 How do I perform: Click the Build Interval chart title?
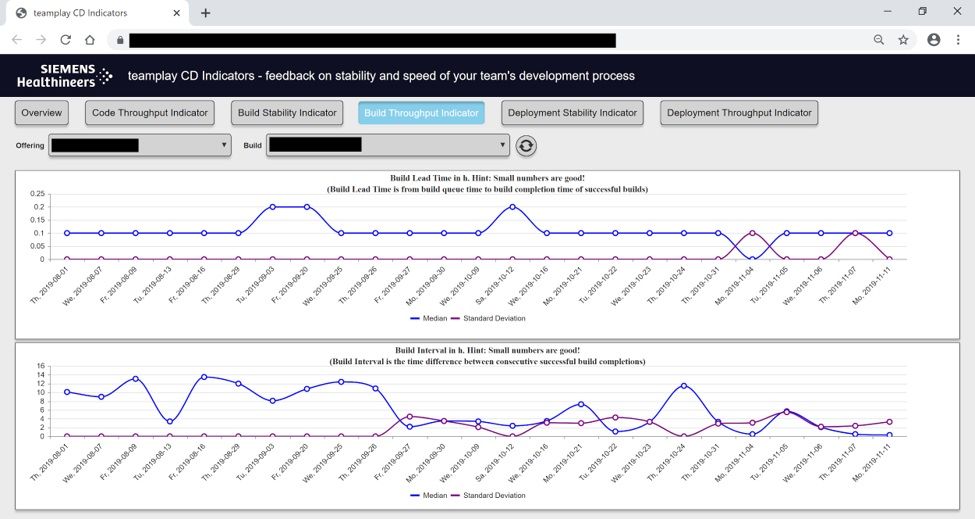coord(488,356)
